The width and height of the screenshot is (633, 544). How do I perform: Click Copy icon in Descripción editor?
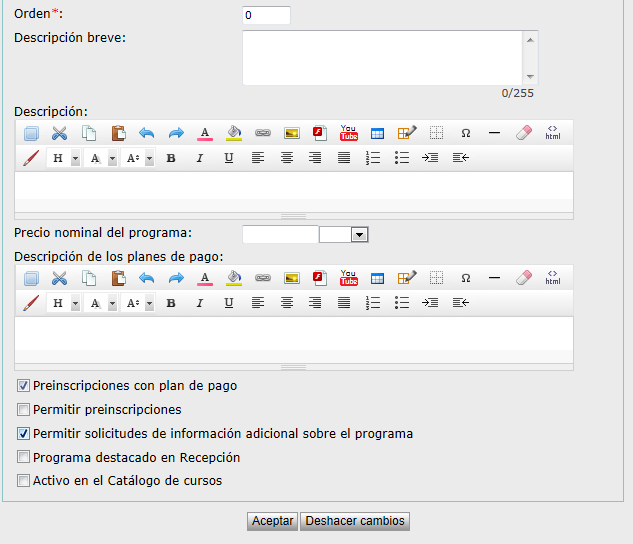[89, 133]
